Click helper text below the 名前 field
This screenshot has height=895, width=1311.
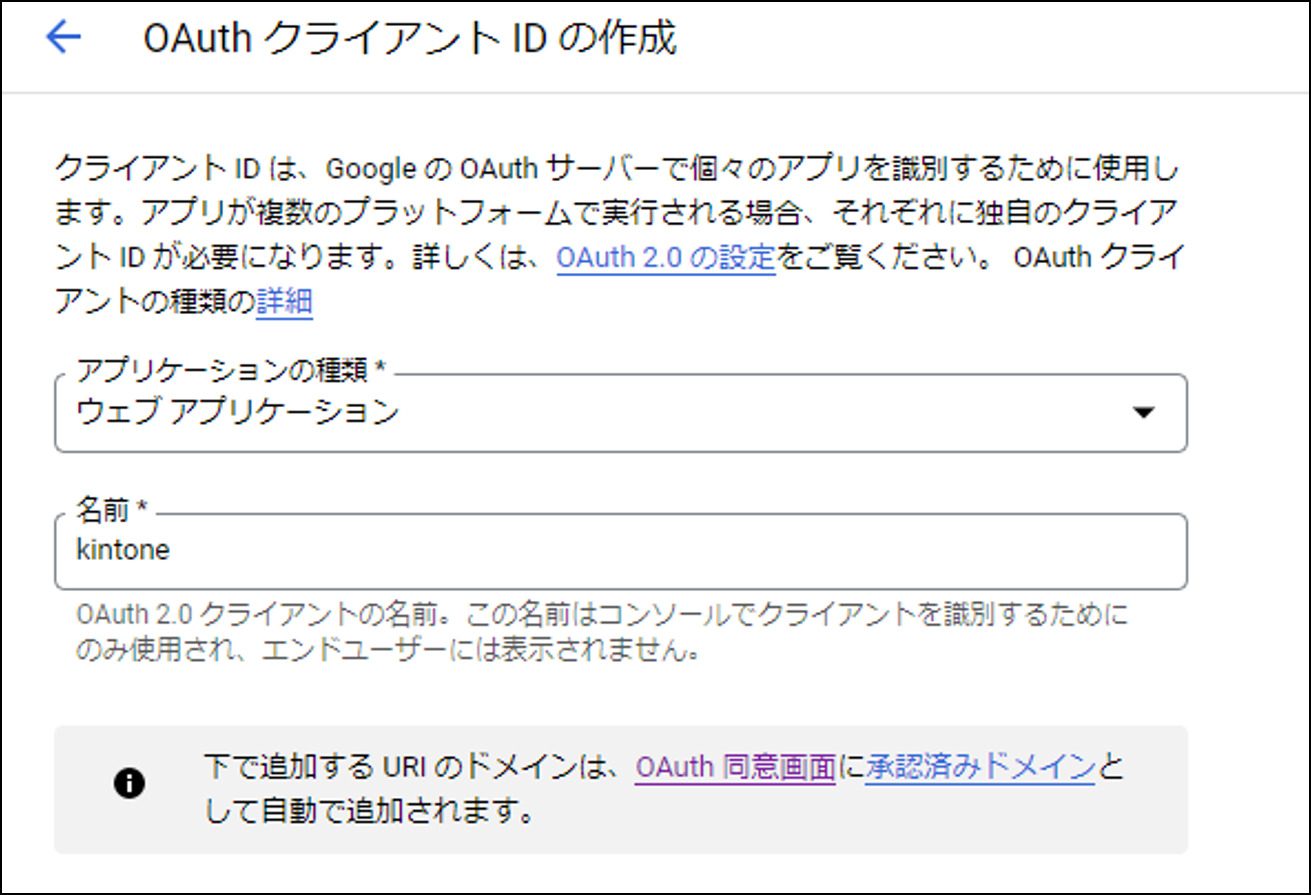click(x=600, y=614)
